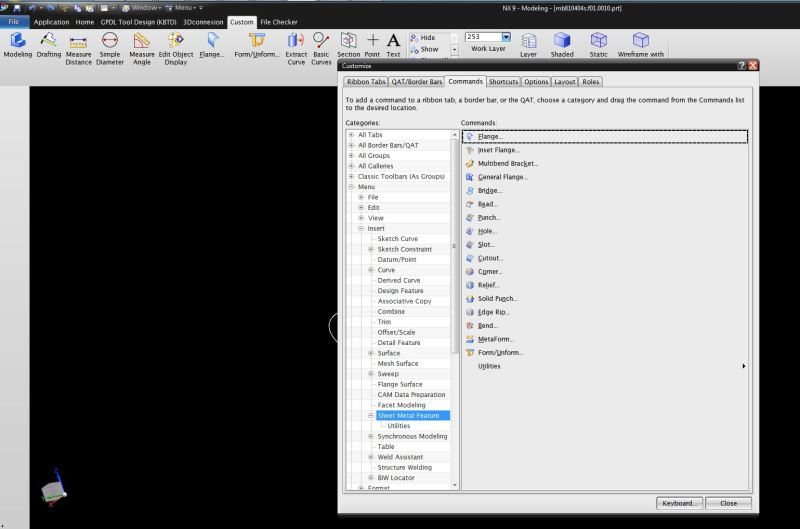Select the Text tool

point(393,45)
